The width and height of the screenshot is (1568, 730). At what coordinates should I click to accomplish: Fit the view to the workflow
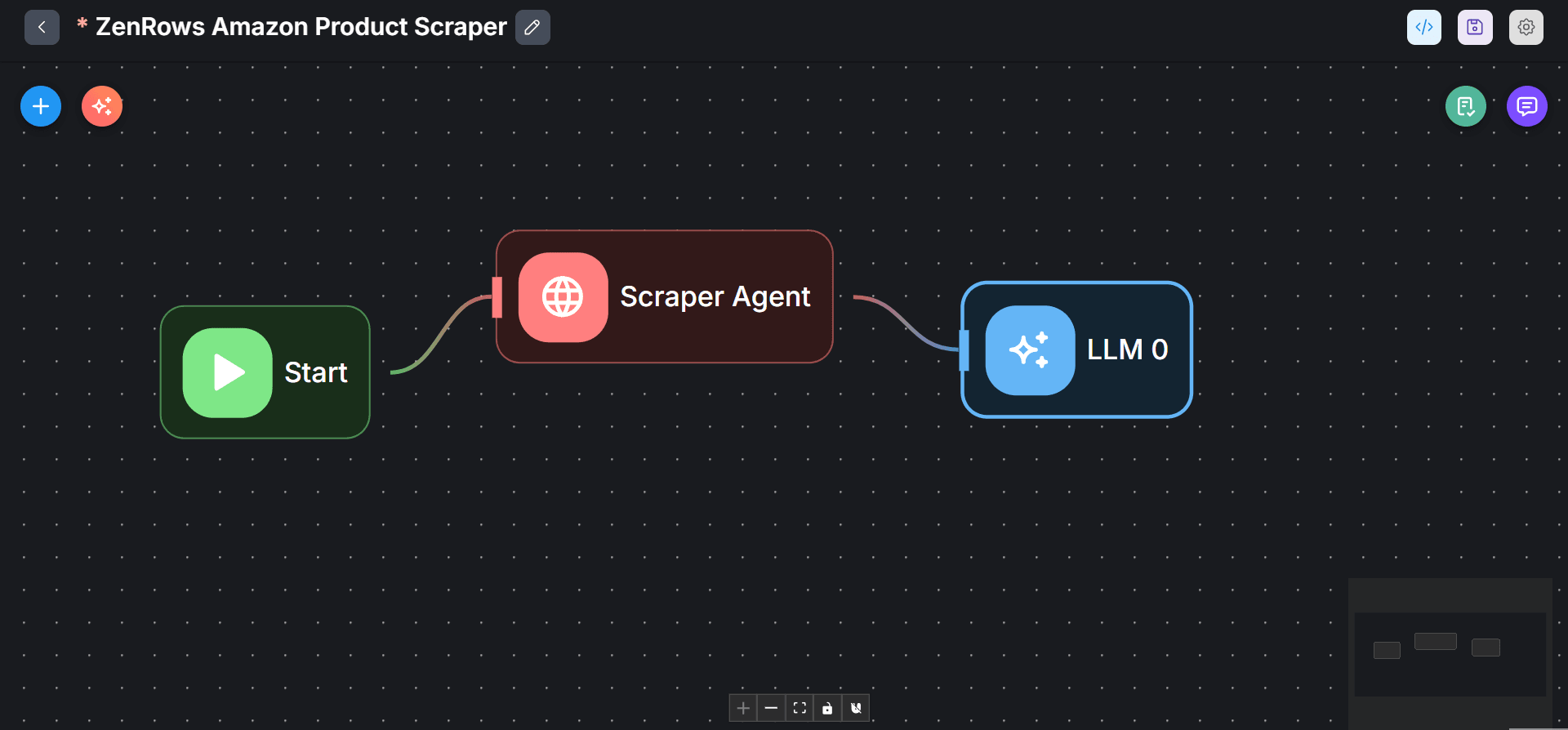(x=800, y=708)
